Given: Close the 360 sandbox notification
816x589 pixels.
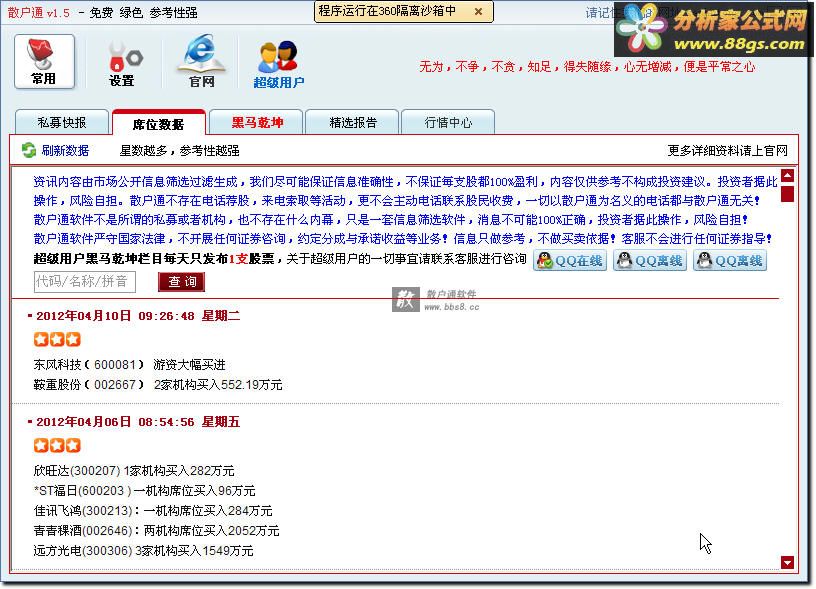Looking at the screenshot, I should tap(478, 11).
